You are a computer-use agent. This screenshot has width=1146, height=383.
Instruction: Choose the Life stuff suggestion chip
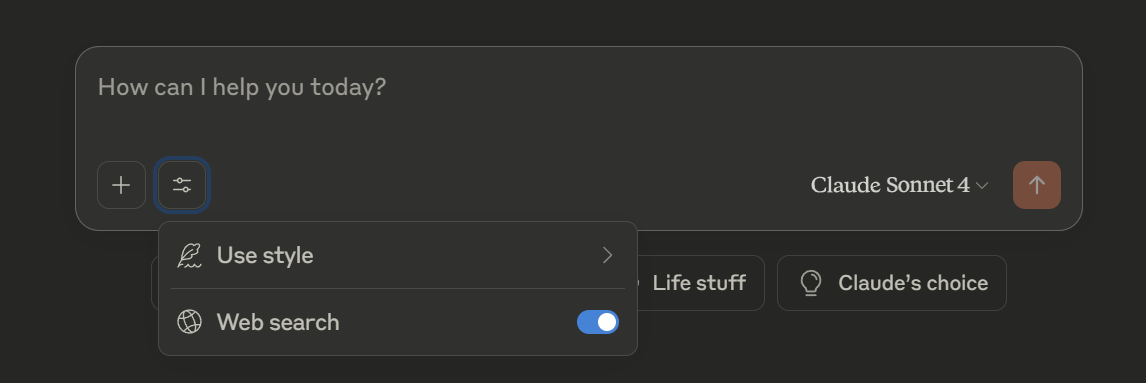700,283
